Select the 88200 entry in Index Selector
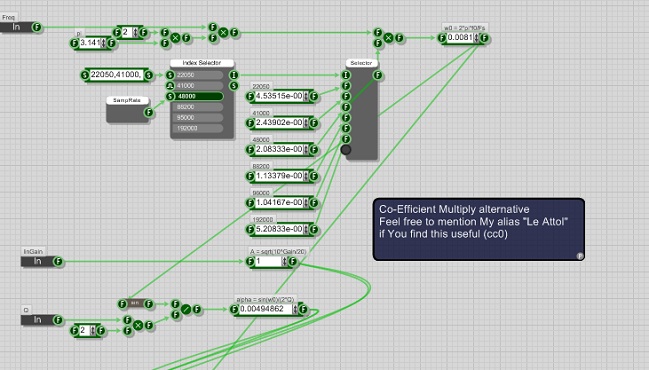This screenshot has width=649, height=370. tap(199, 107)
